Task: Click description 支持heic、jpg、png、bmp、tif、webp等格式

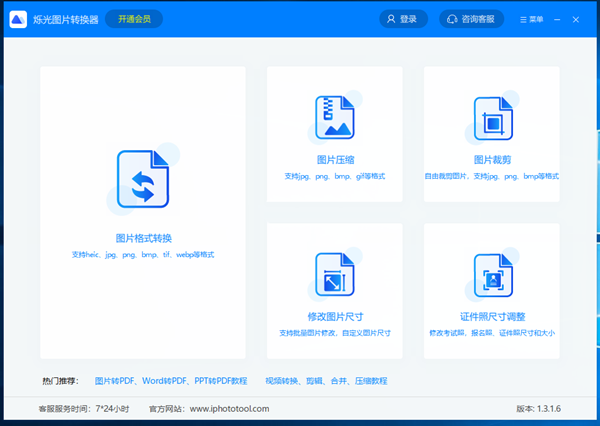Action: click(143, 255)
